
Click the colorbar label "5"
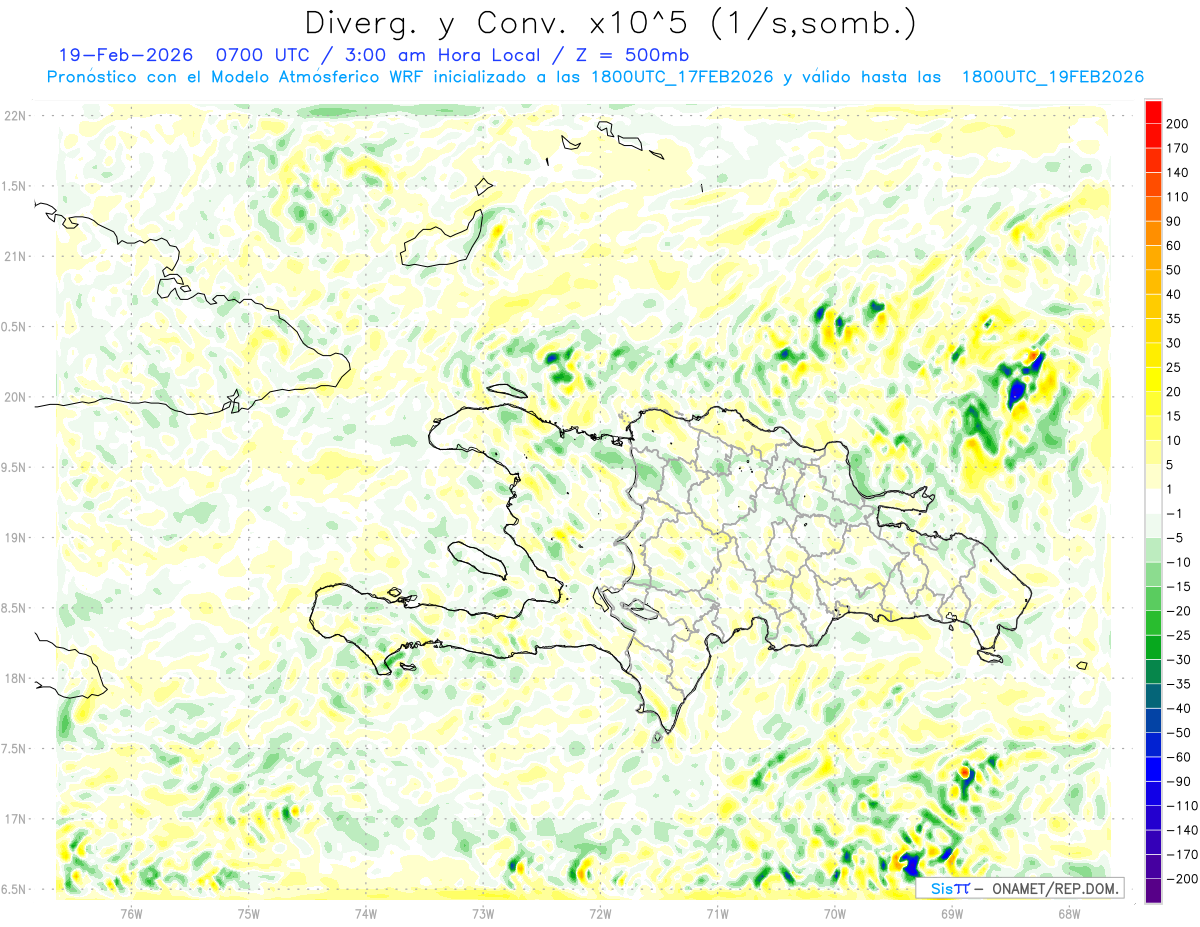1169,465
